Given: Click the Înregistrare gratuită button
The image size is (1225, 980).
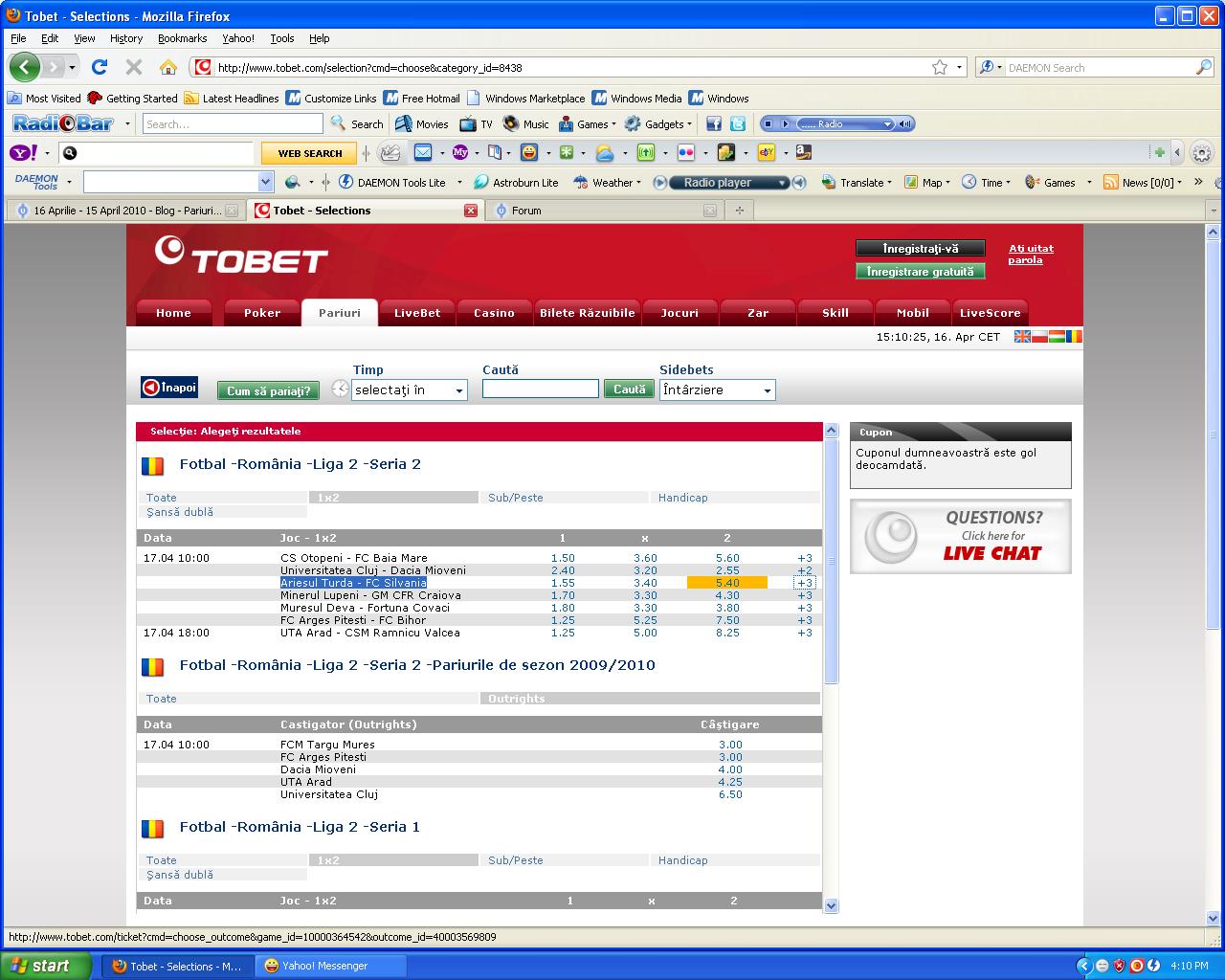Looking at the screenshot, I should 920,272.
